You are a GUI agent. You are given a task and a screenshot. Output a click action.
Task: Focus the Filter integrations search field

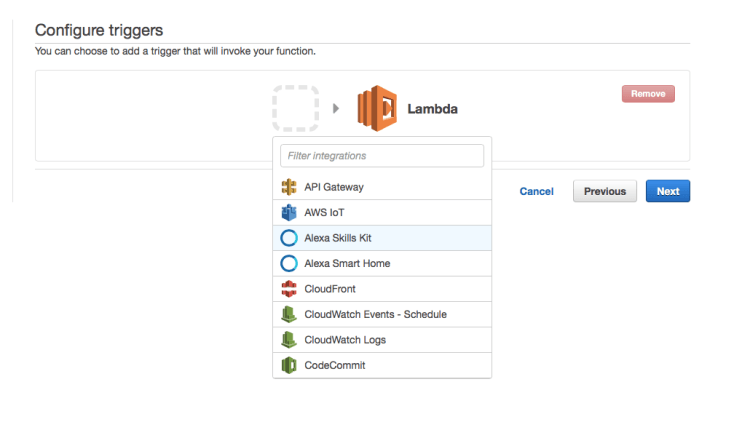pyautogui.click(x=382, y=156)
